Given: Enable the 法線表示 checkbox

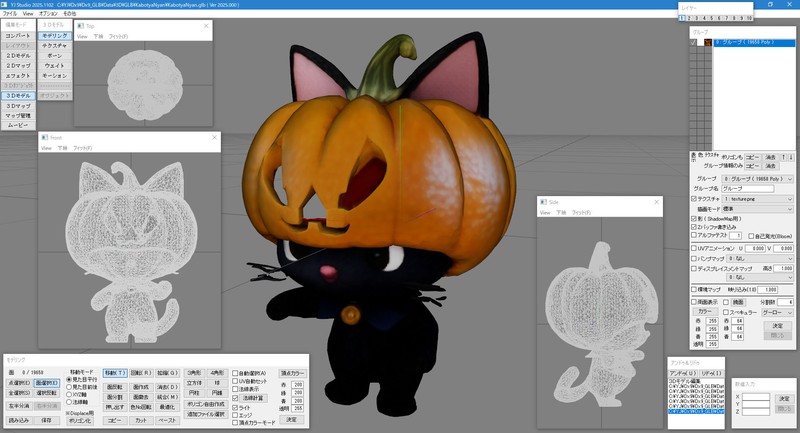Looking at the screenshot, I should pos(235,389).
